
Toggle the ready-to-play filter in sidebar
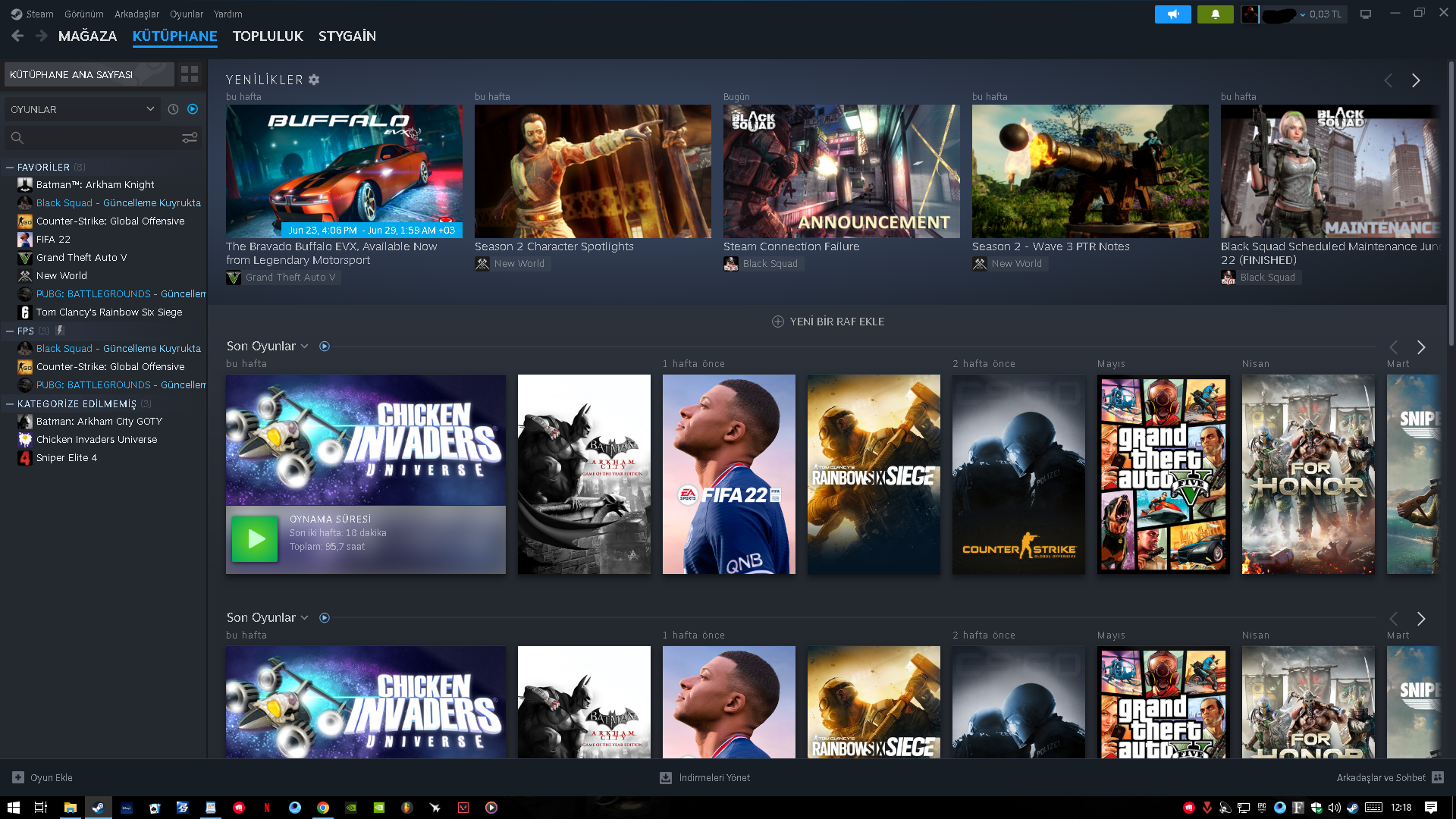click(x=193, y=109)
